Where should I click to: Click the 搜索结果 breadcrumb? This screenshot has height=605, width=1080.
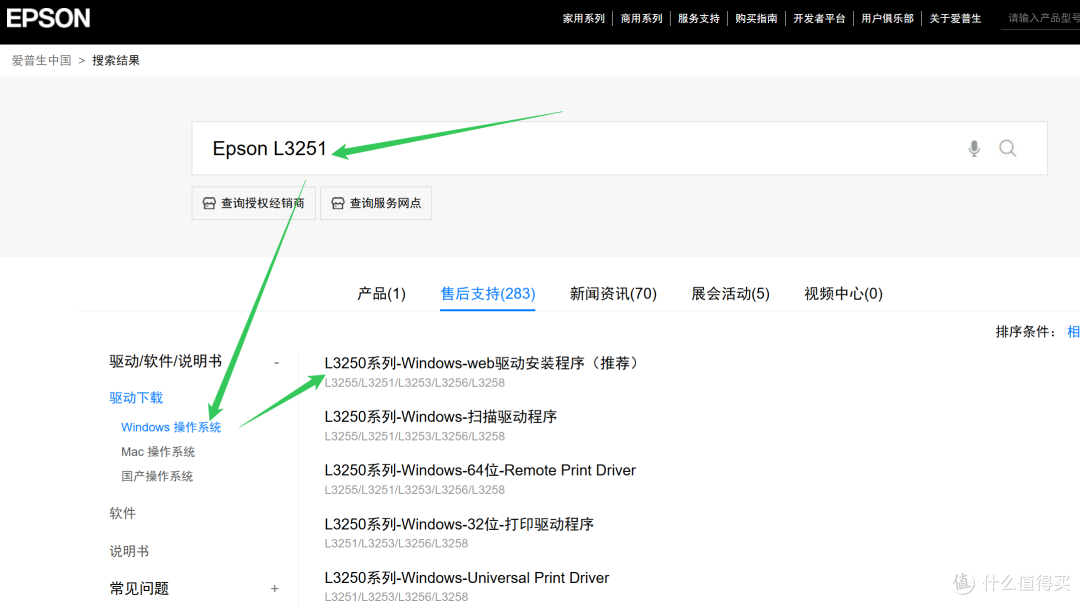tap(116, 61)
